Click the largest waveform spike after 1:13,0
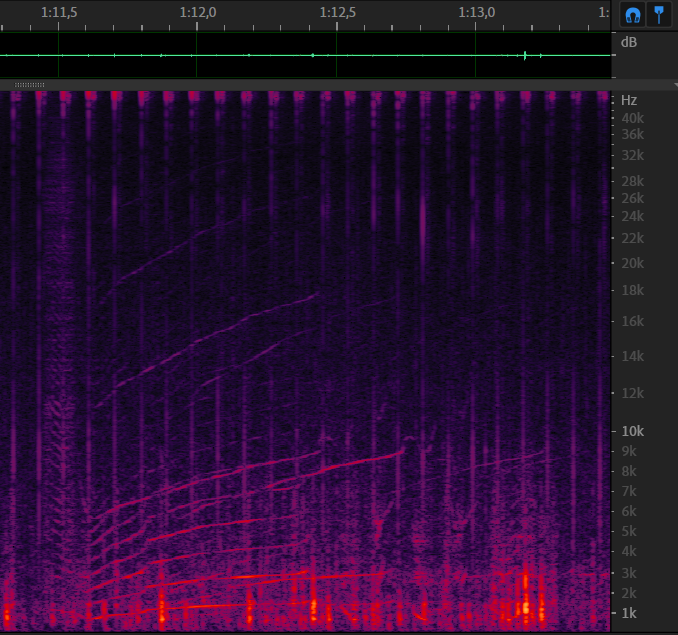678x635 pixels. pos(525,55)
